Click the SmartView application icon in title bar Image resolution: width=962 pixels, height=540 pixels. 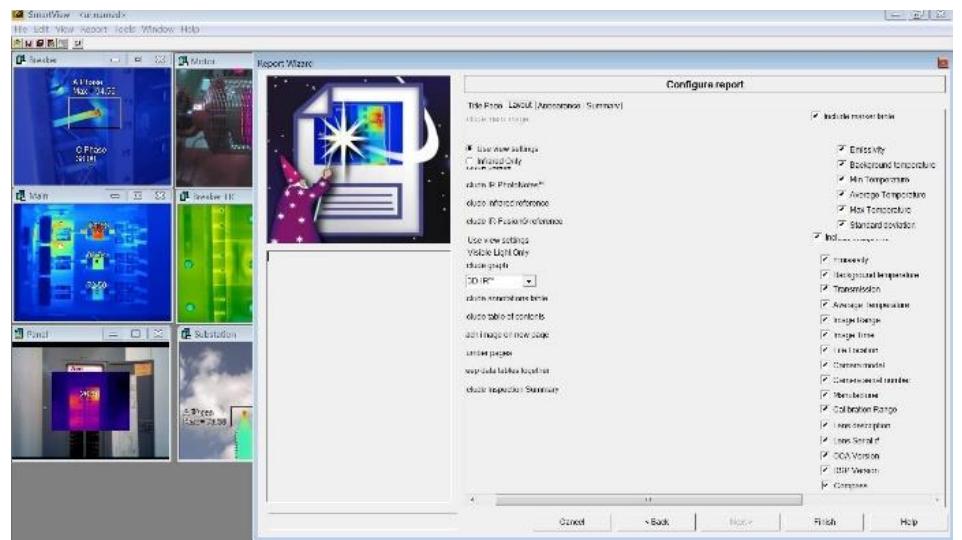(x=18, y=14)
